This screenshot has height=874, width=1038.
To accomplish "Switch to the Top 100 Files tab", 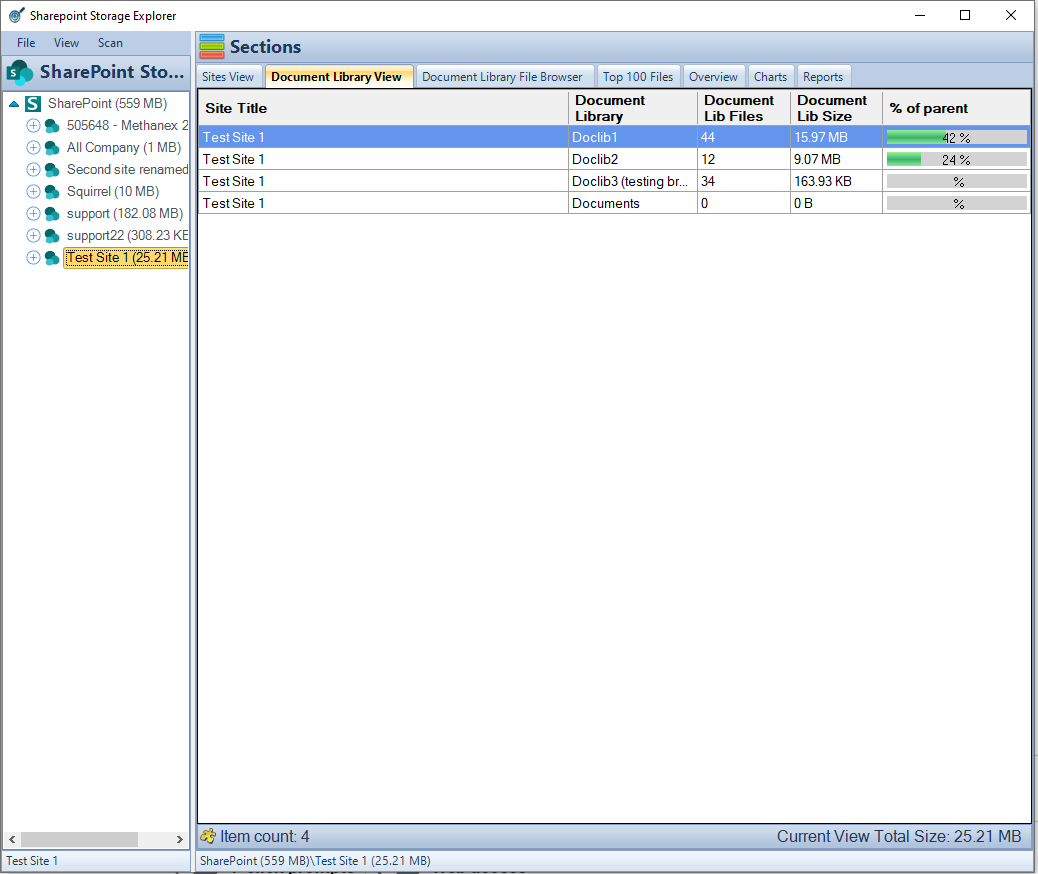I will [637, 77].
